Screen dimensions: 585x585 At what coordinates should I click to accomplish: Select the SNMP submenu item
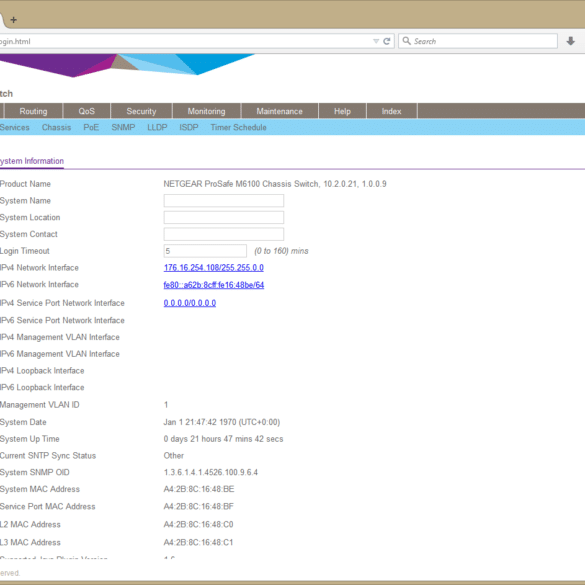[123, 128]
